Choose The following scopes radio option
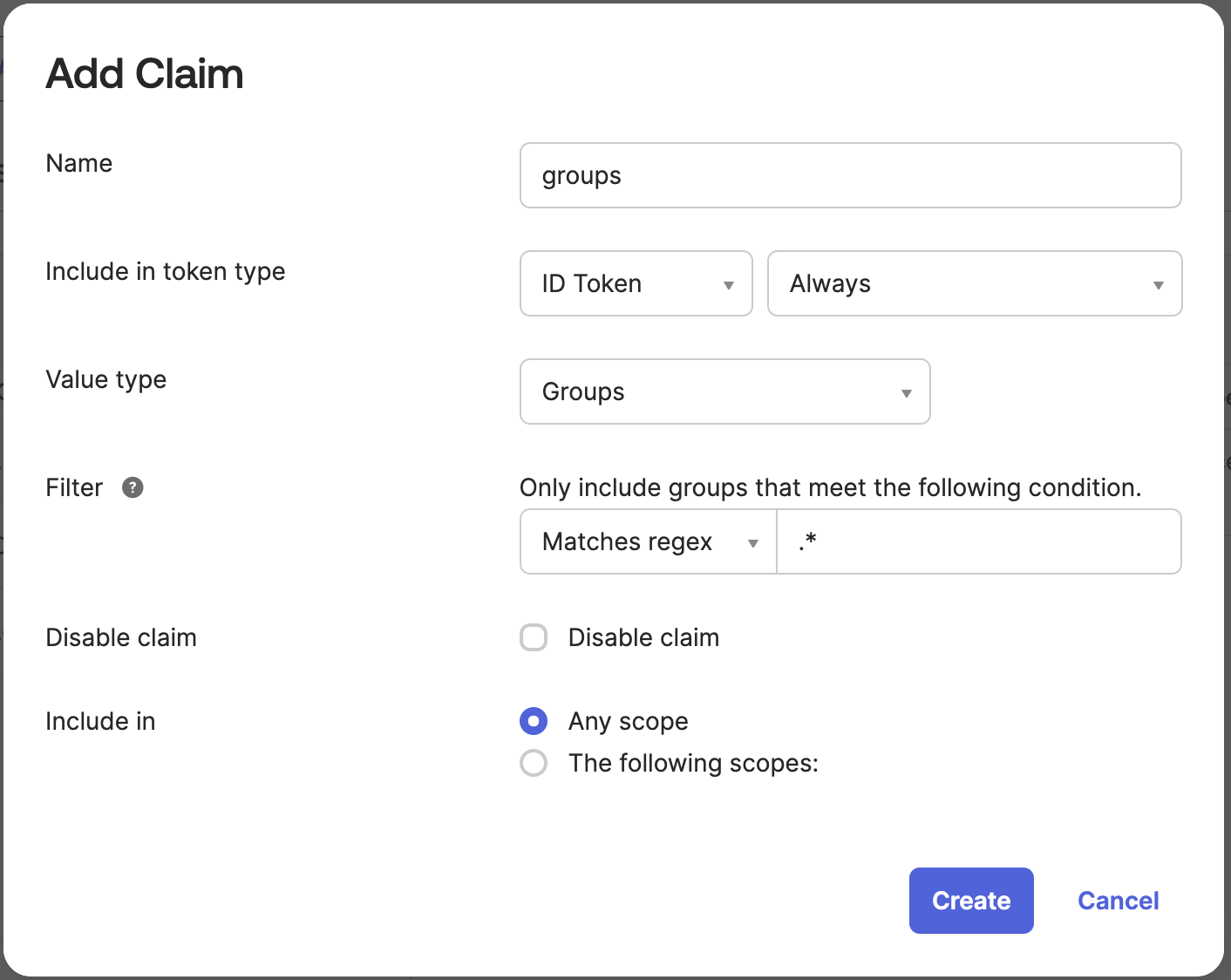The width and height of the screenshot is (1231, 980). tap(534, 763)
